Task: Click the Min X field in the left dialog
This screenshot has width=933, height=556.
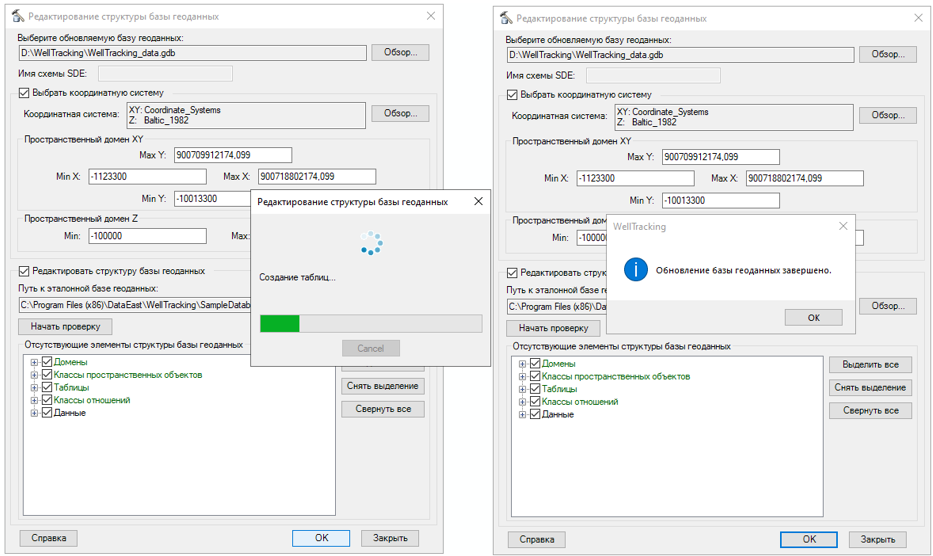Action: [x=147, y=177]
